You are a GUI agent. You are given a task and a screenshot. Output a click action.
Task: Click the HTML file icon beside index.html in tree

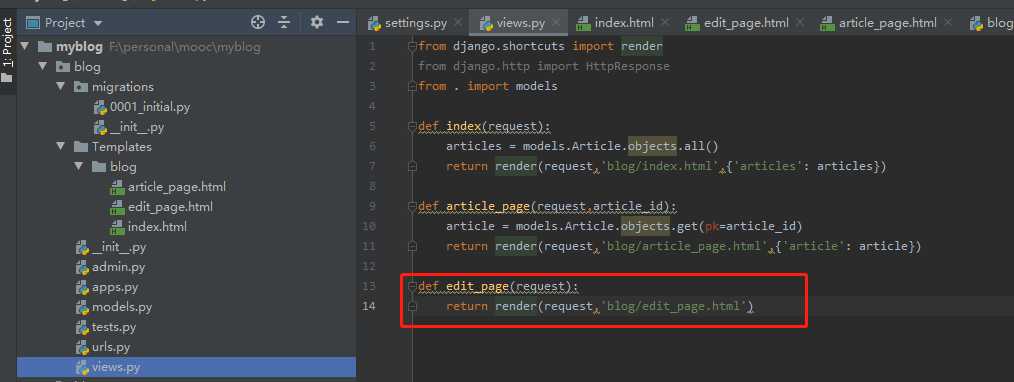pyautogui.click(x=117, y=227)
